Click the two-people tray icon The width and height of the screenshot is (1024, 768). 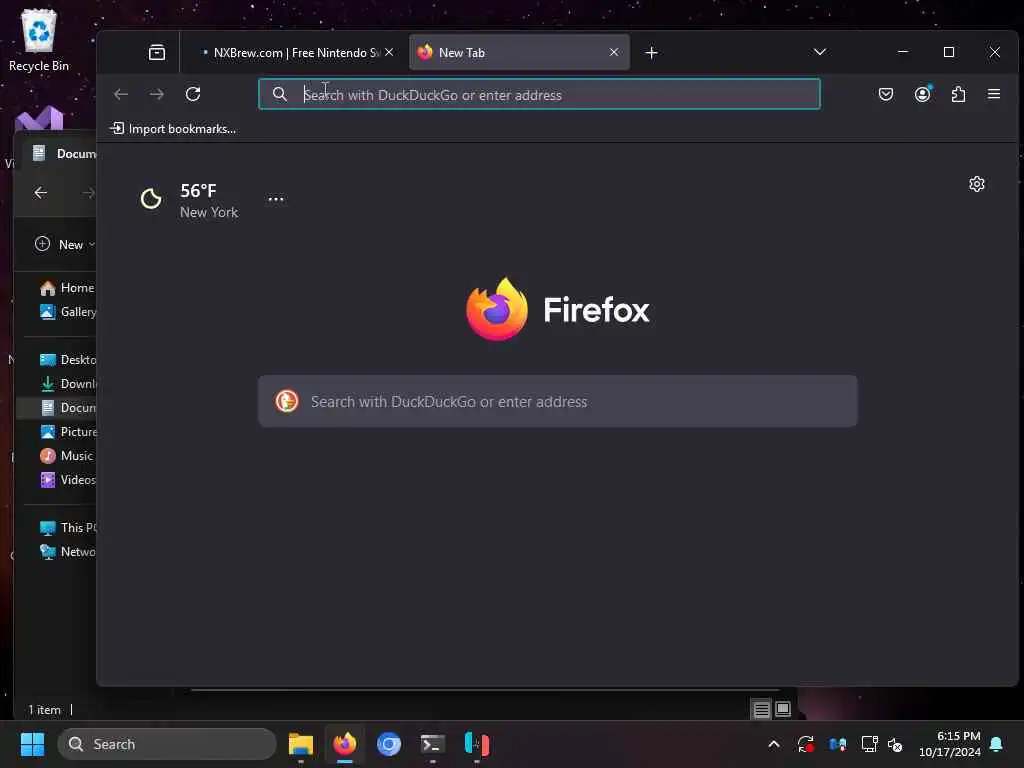point(837,744)
